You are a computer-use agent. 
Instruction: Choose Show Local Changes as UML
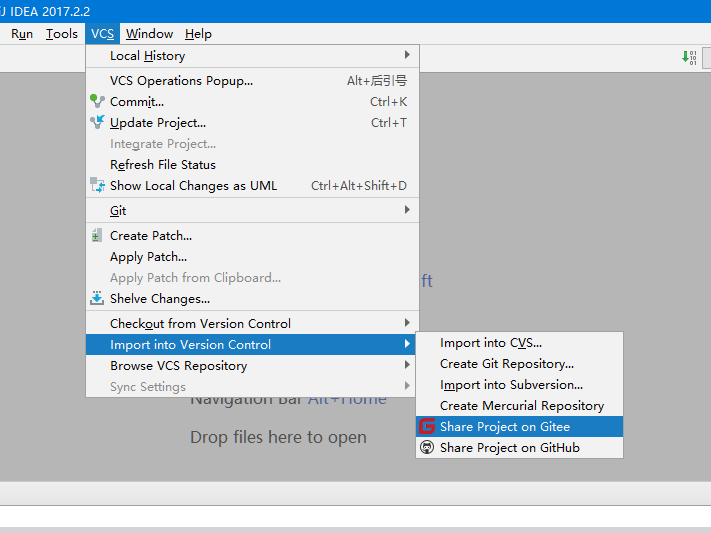(252, 185)
